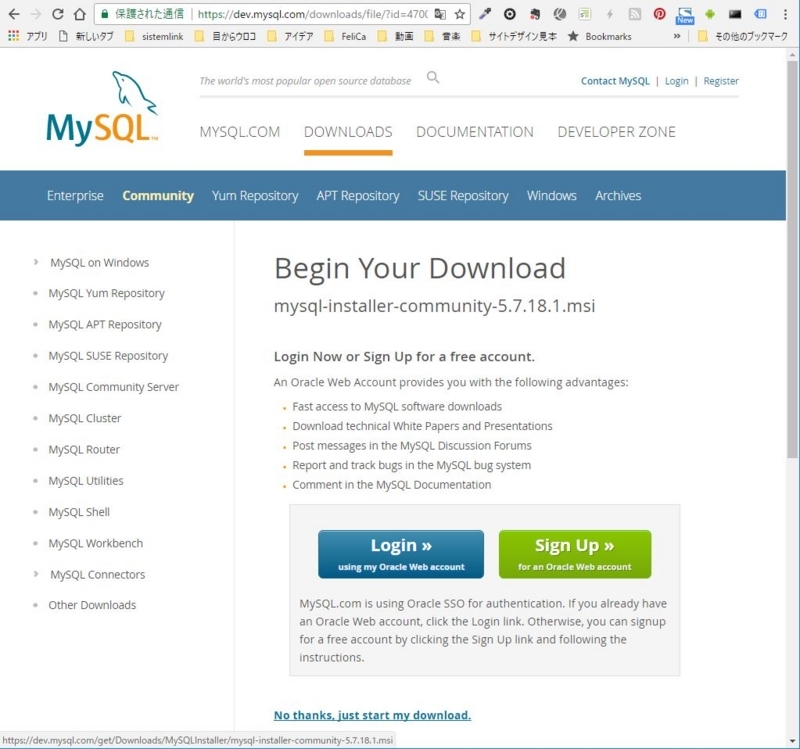Switch to the Enterprise submenu item
Image resolution: width=800 pixels, height=749 pixels.
[x=75, y=196]
